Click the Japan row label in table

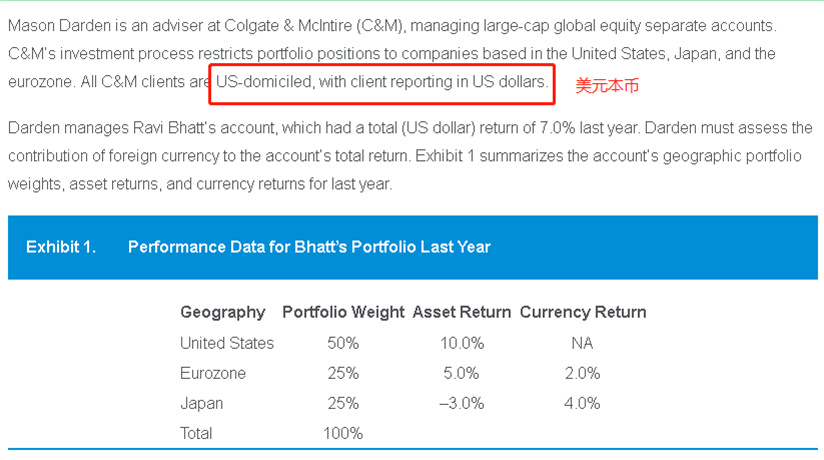pyautogui.click(x=202, y=403)
